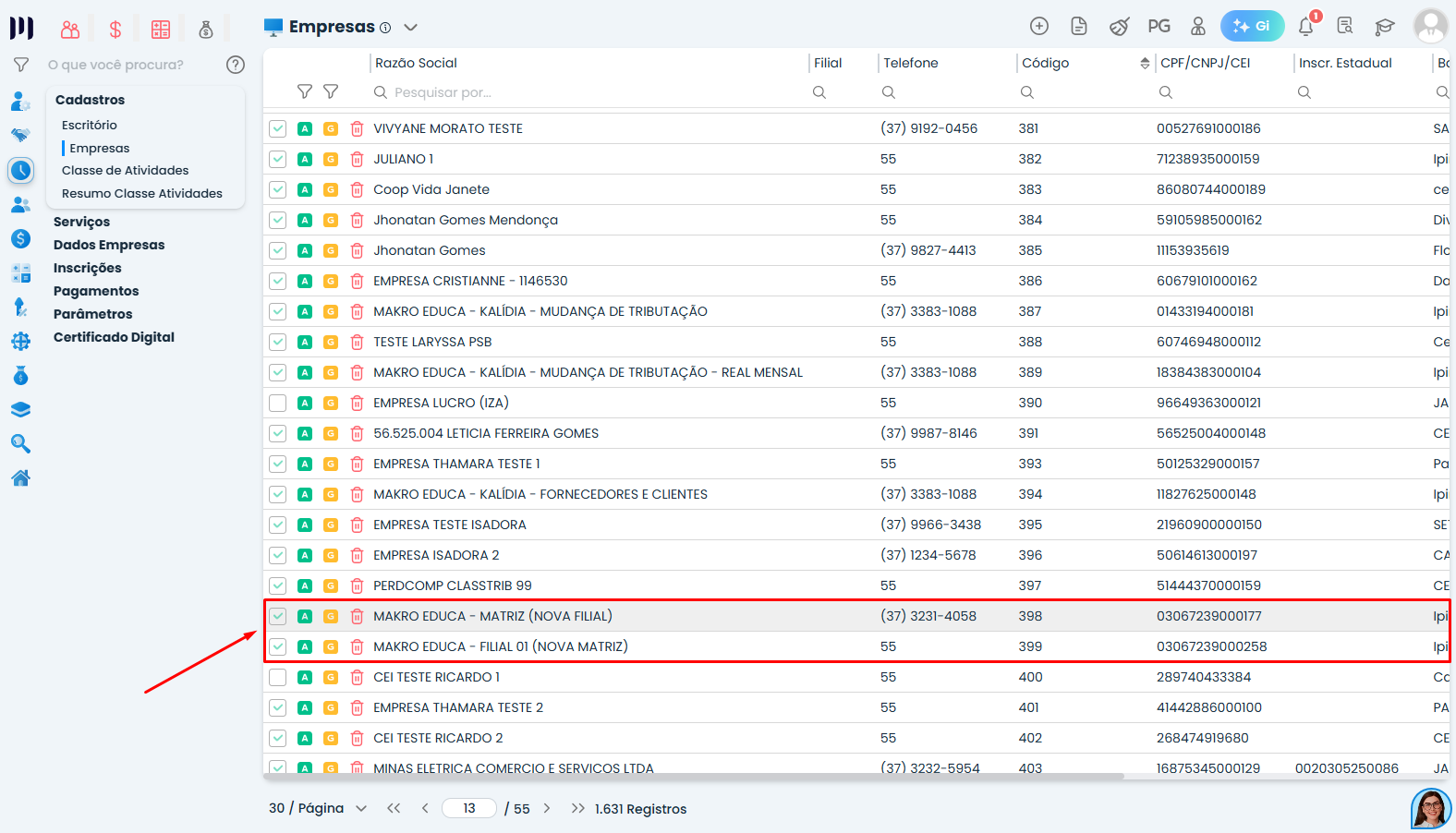The image size is (1456, 833).
Task: Click the graduation cap icon
Action: [1384, 26]
